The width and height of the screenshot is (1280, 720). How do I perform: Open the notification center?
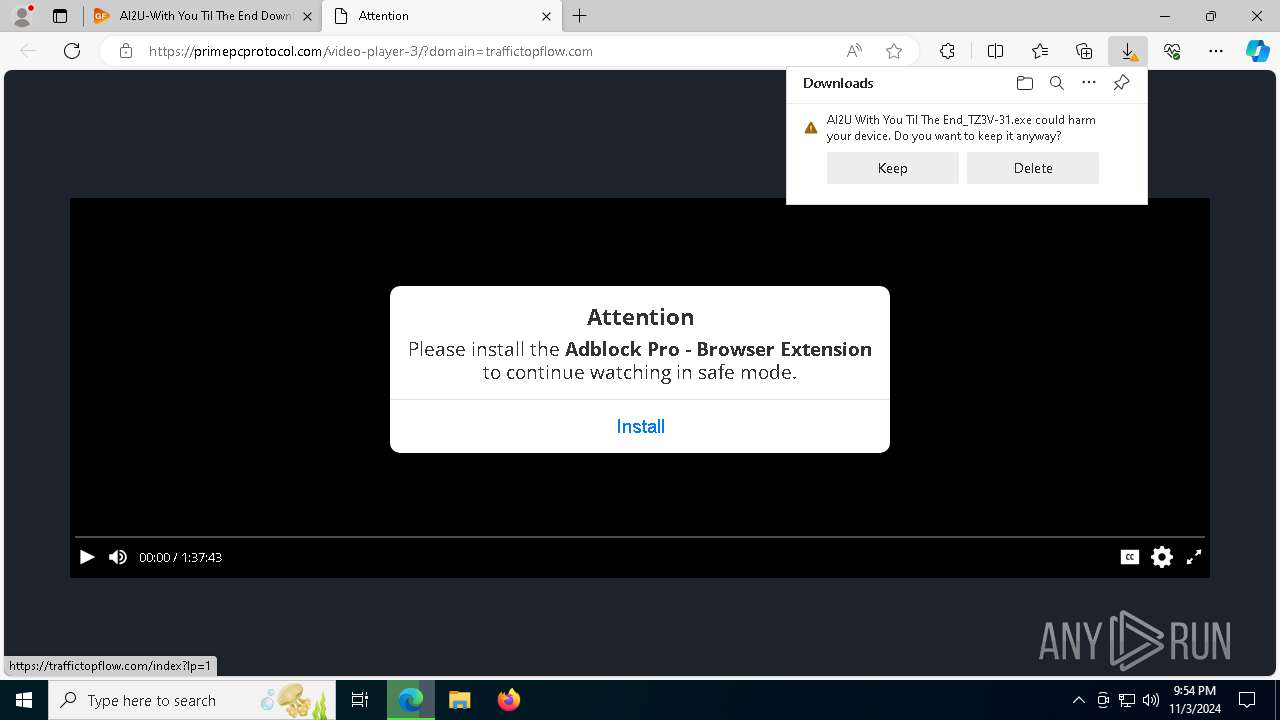1247,700
